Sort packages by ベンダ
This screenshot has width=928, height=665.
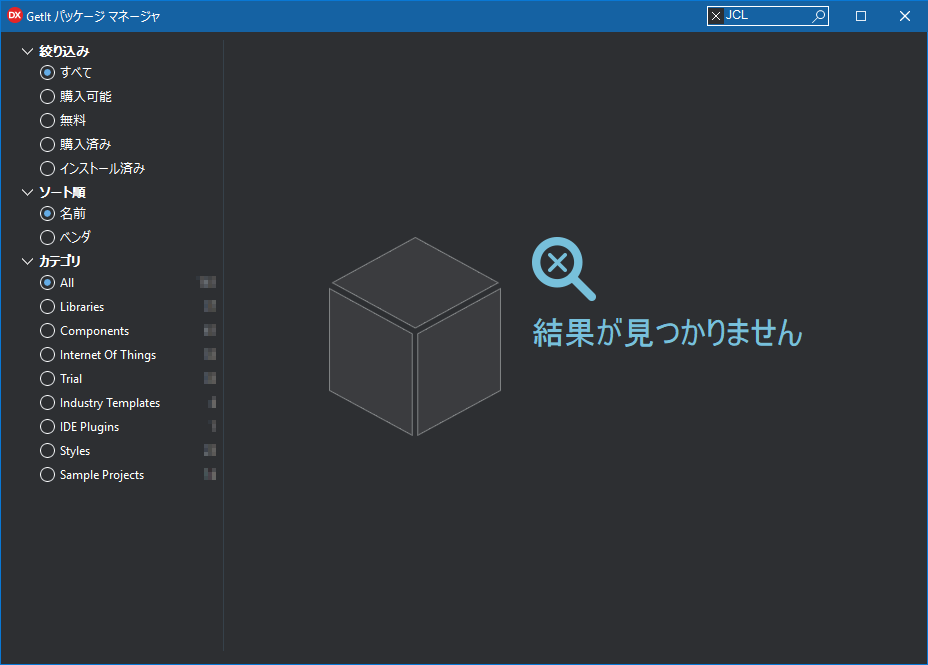(47, 237)
